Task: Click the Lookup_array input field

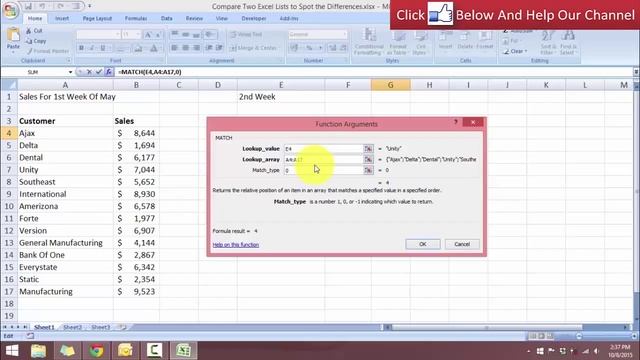Action: (323, 160)
